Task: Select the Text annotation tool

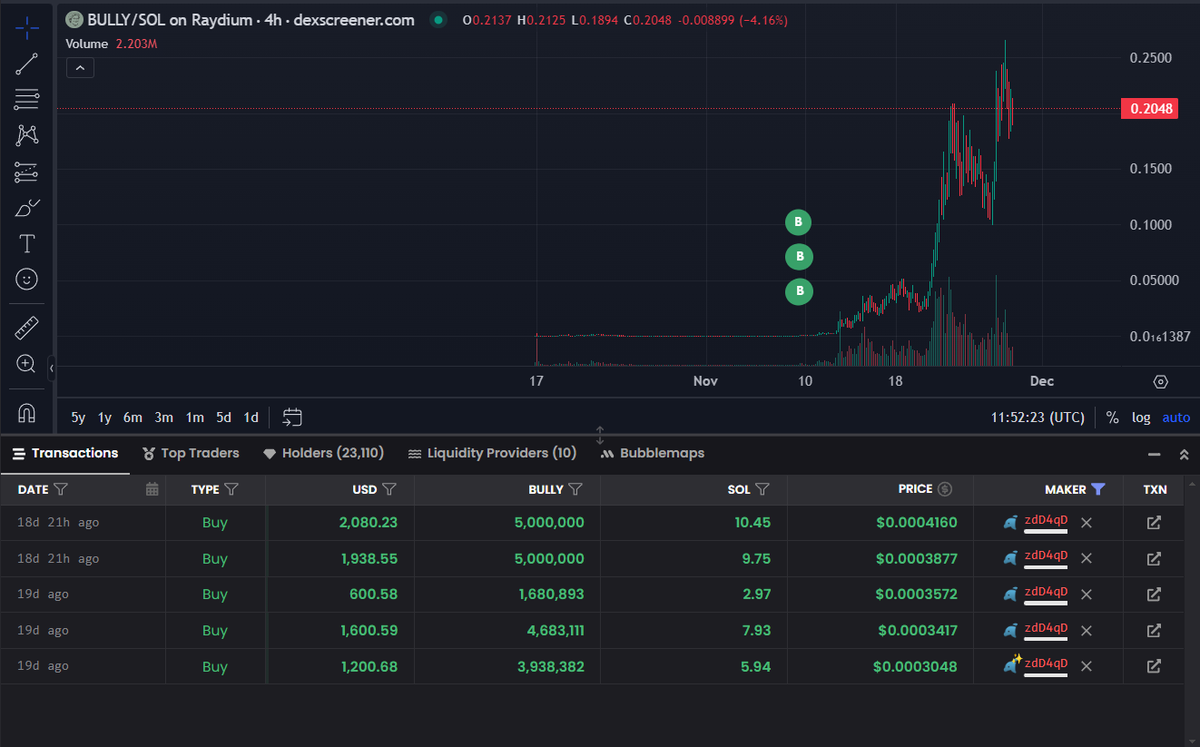Action: pos(27,244)
